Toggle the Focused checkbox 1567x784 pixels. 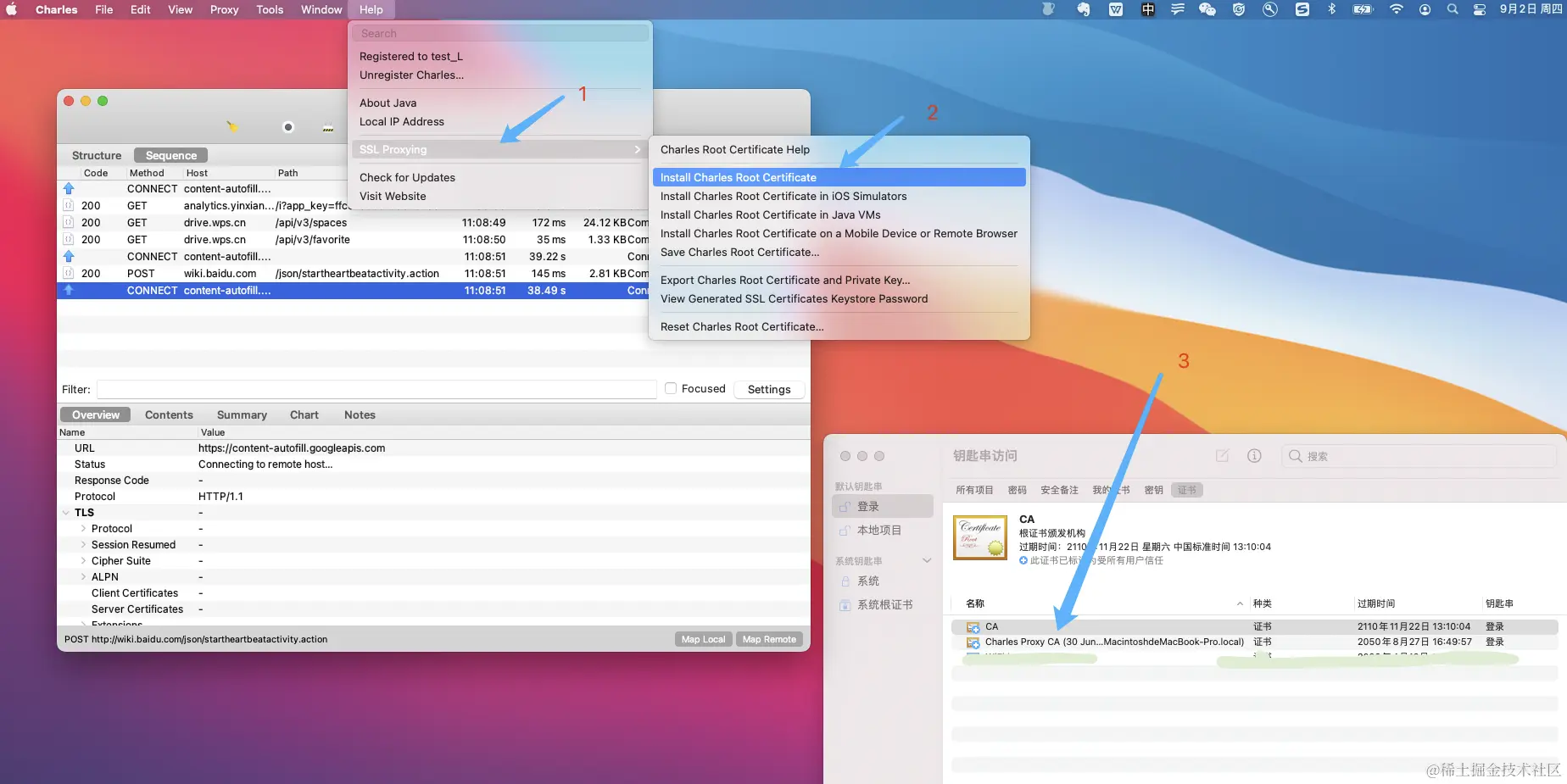pos(671,388)
